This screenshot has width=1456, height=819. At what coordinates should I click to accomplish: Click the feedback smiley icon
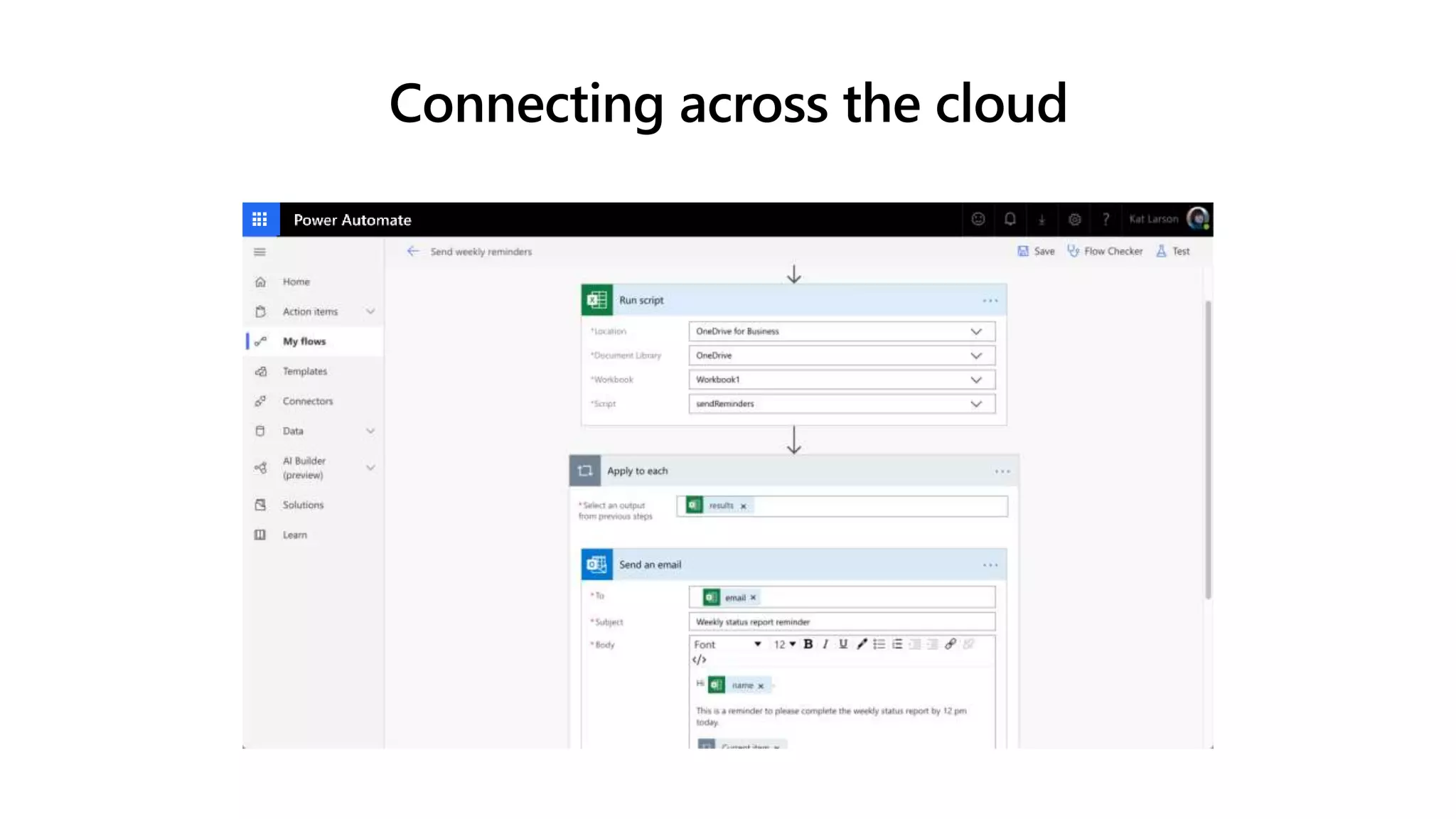tap(978, 220)
